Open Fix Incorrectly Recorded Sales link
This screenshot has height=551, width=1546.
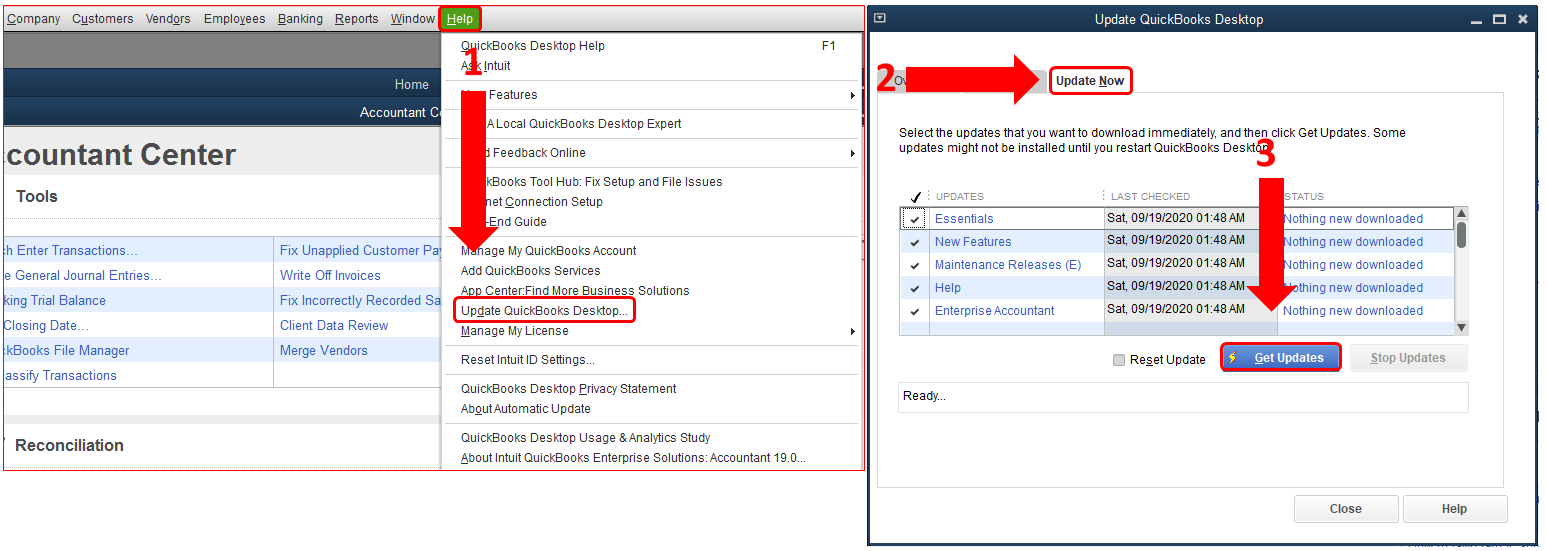pyautogui.click(x=361, y=301)
